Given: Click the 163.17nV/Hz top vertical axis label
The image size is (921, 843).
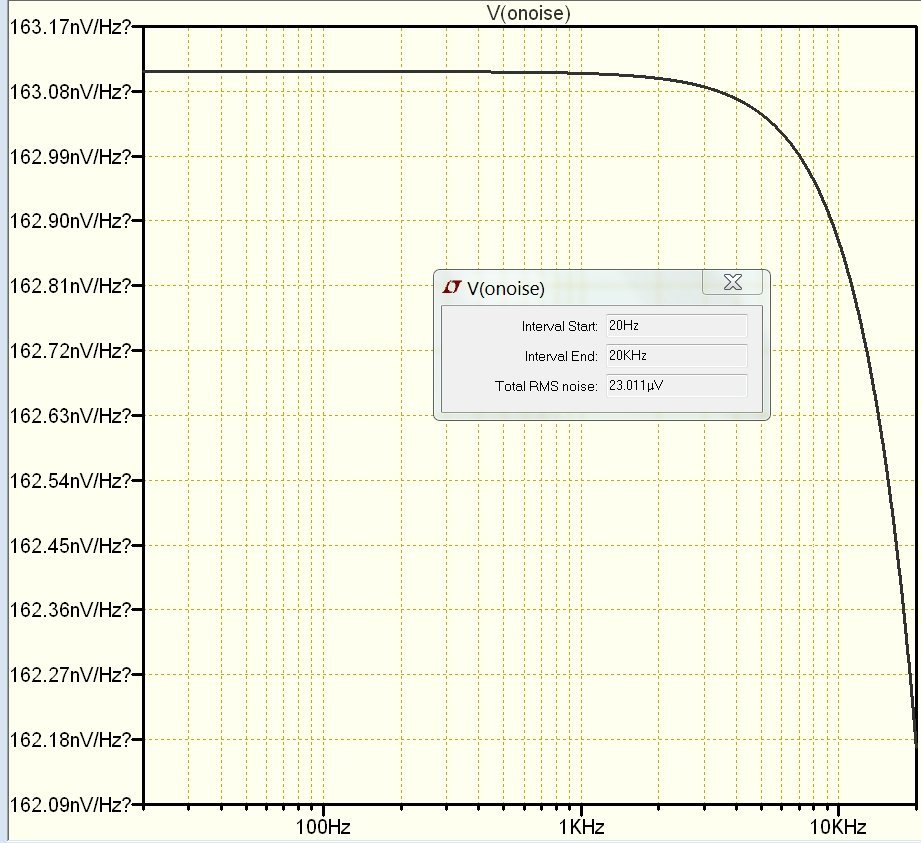Looking at the screenshot, I should [70, 27].
